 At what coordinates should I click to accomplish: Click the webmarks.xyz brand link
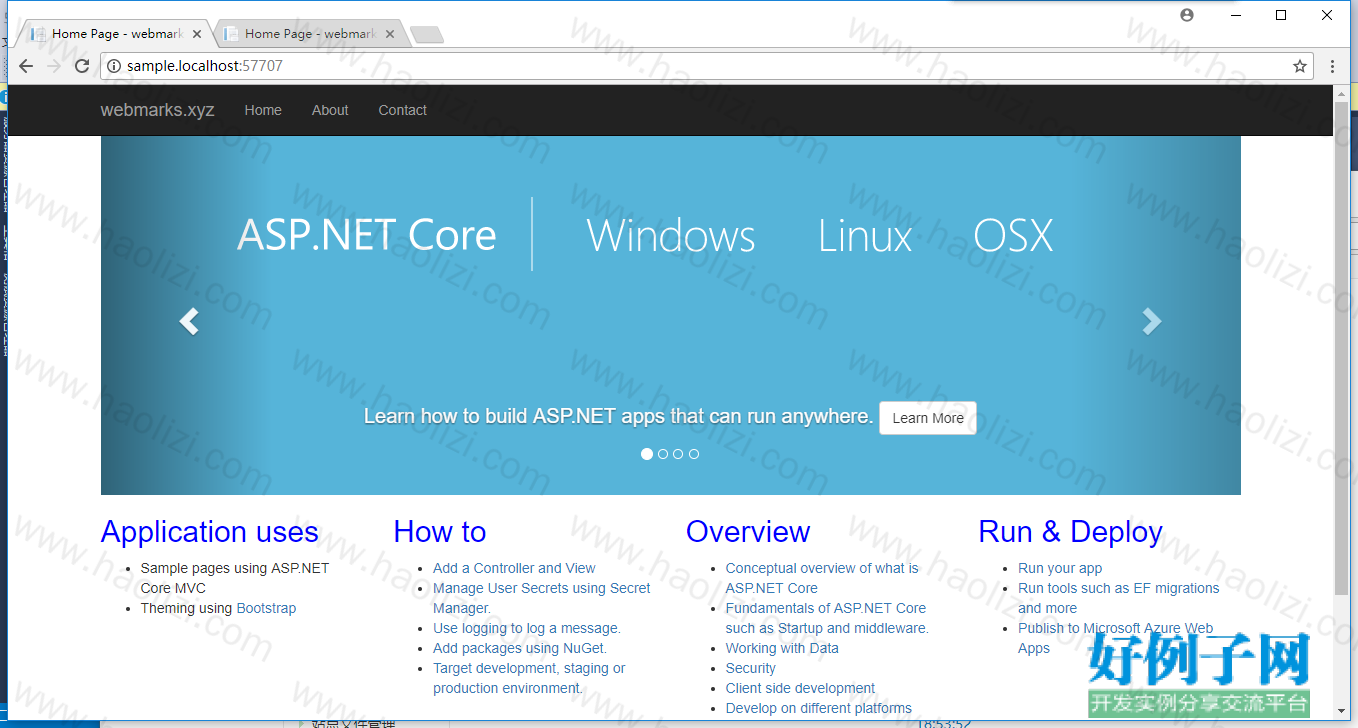pyautogui.click(x=157, y=110)
